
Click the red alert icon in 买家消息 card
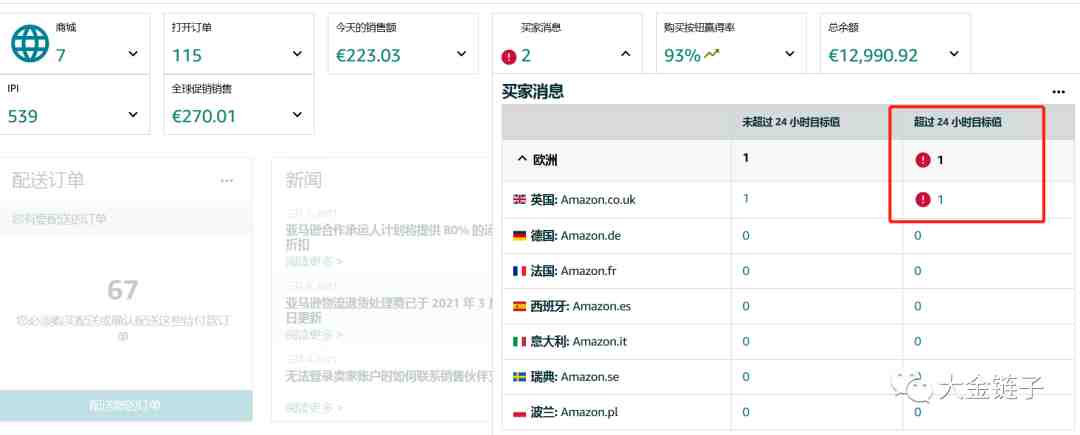[509, 57]
